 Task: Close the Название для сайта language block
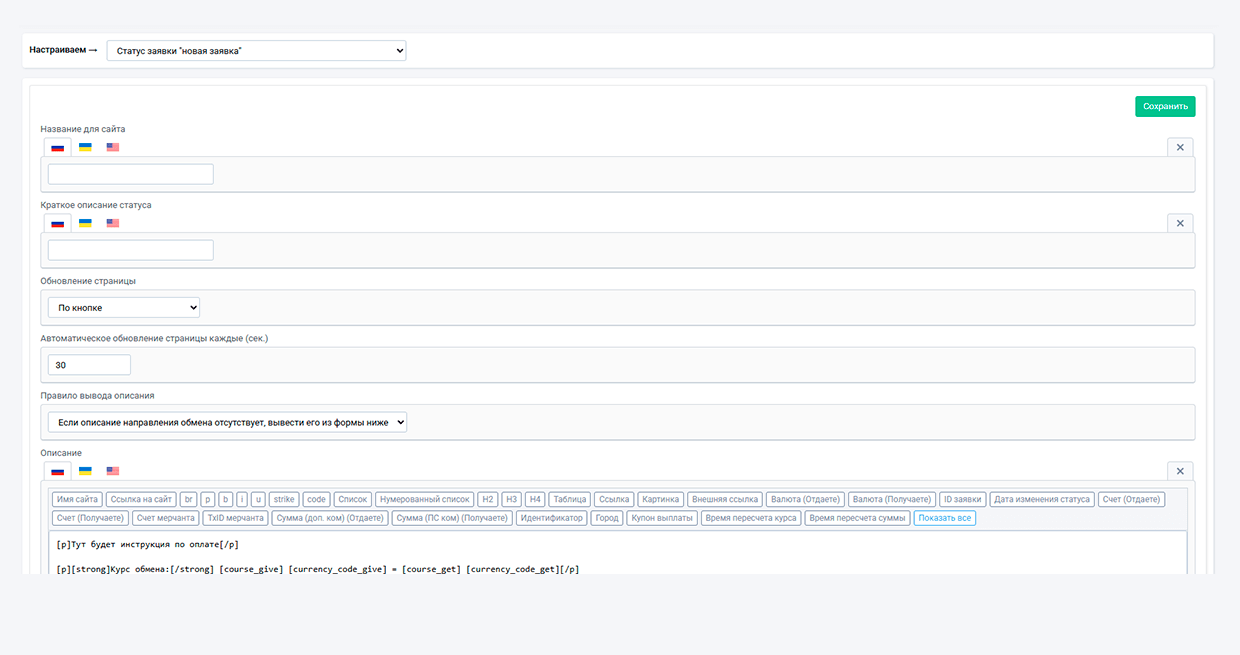(1180, 147)
